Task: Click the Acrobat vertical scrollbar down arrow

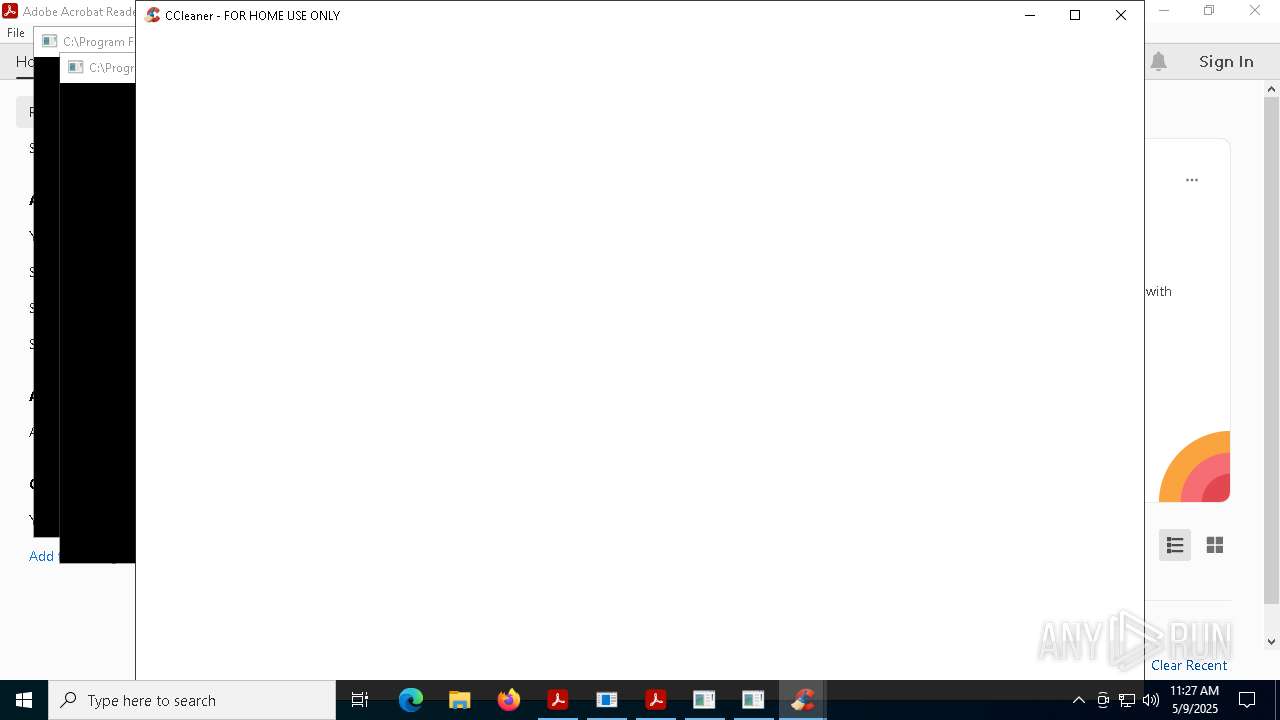Action: point(1271,642)
